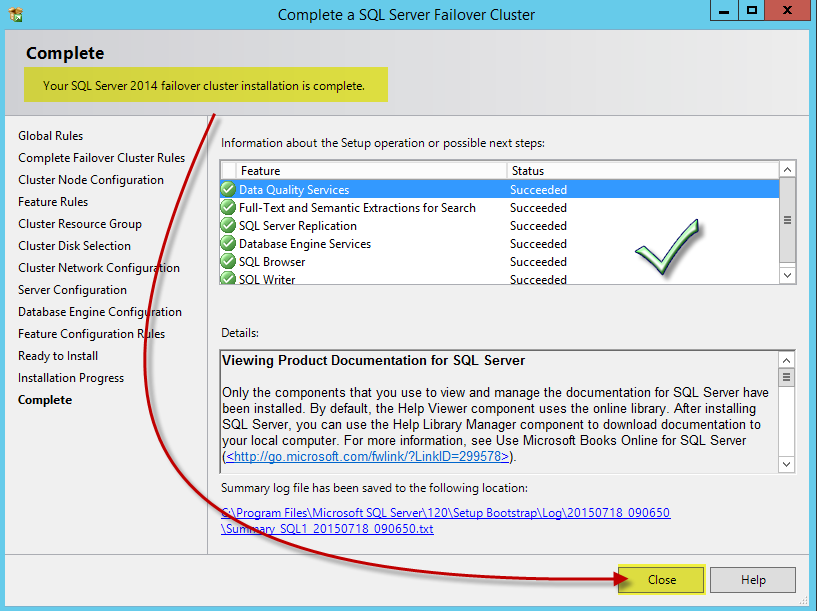Screen dimensions: 817x611
Task: Close the setup wizard with the Close button
Action: tap(661, 580)
